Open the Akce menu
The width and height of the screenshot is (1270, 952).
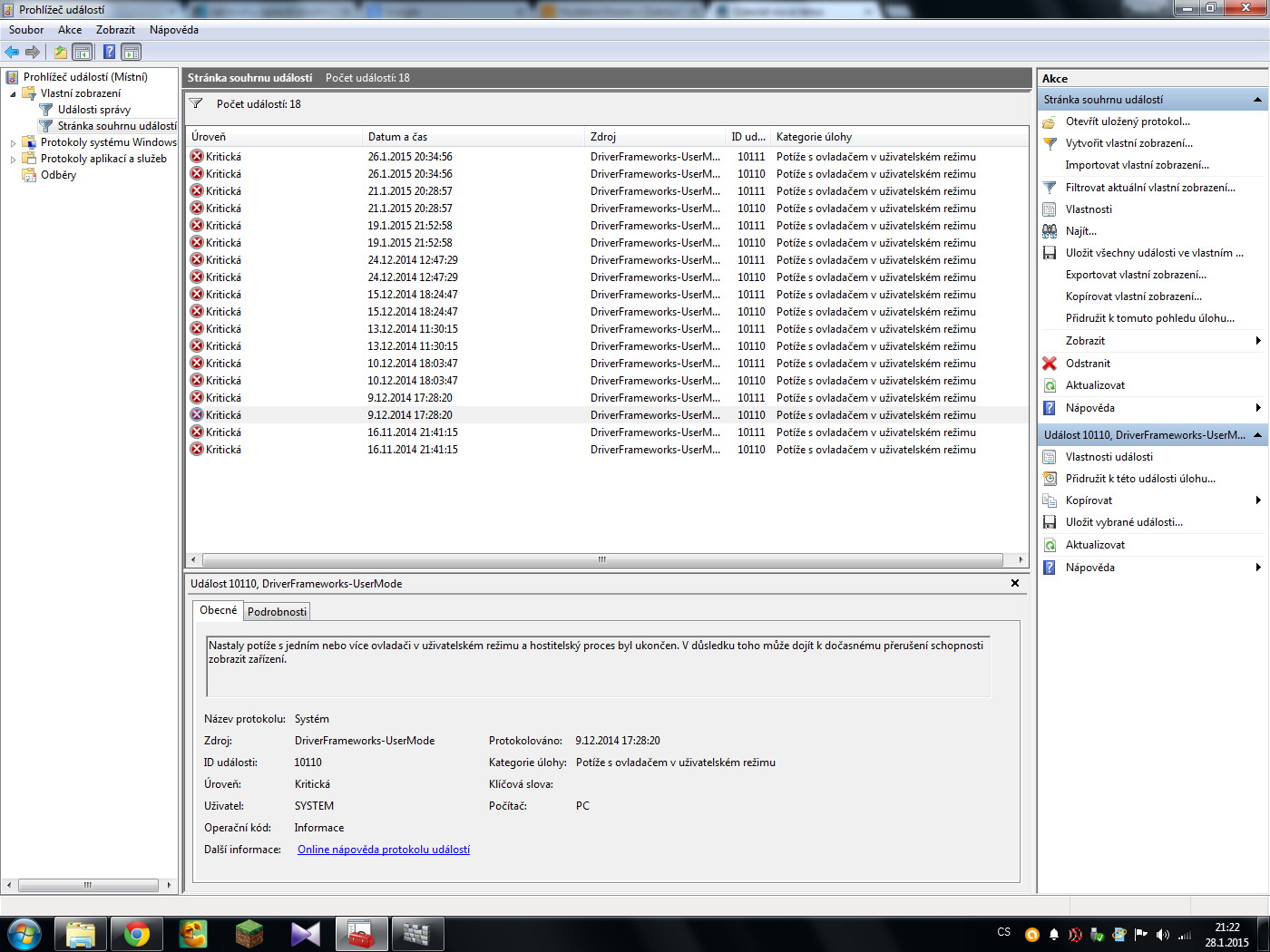70,30
